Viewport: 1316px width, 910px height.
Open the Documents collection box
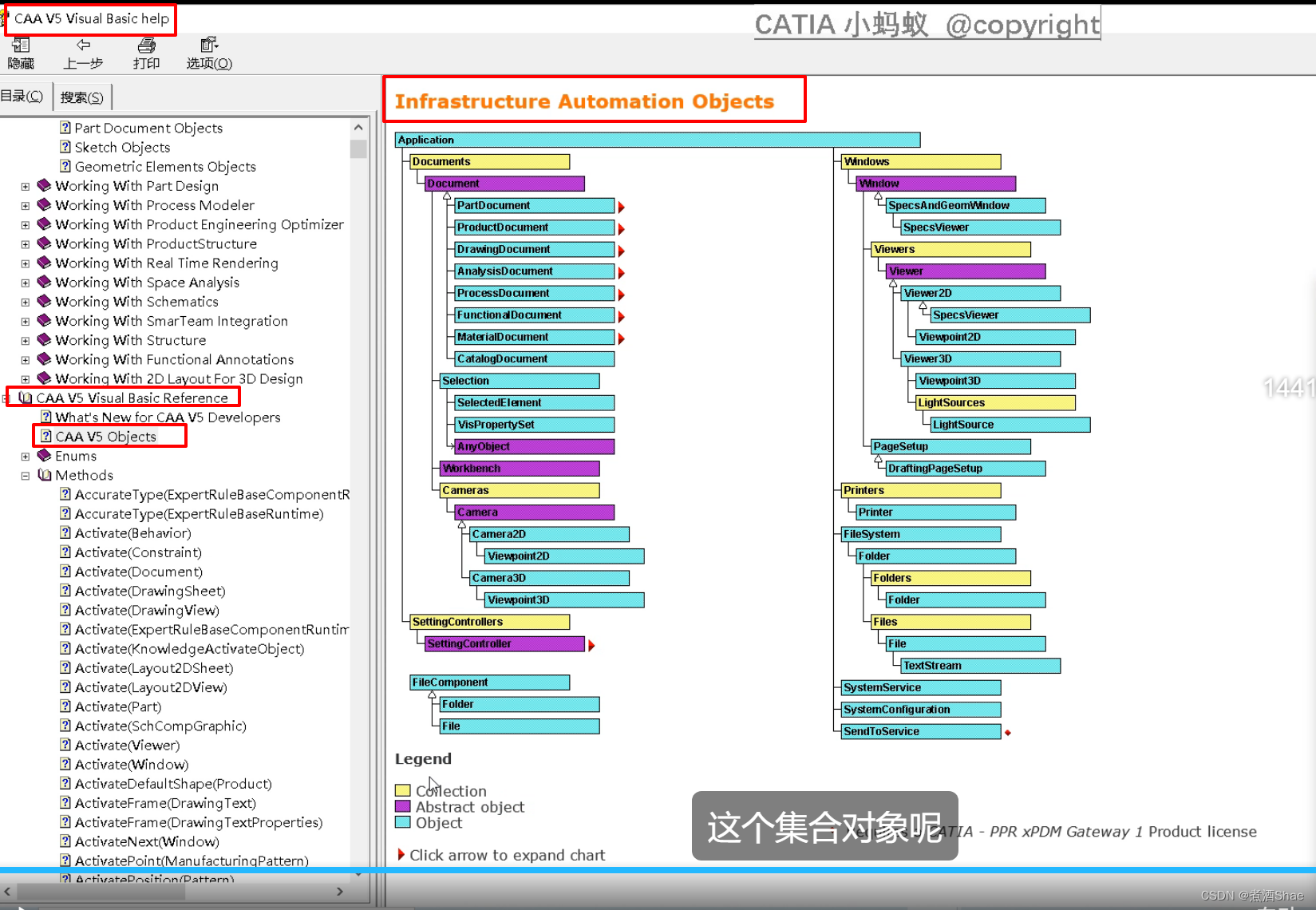pos(490,162)
